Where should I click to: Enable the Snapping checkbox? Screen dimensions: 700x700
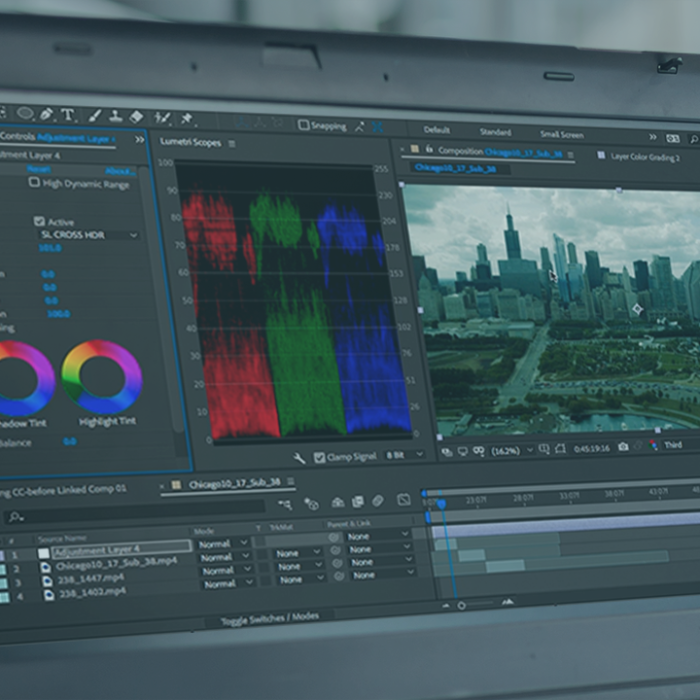[304, 125]
